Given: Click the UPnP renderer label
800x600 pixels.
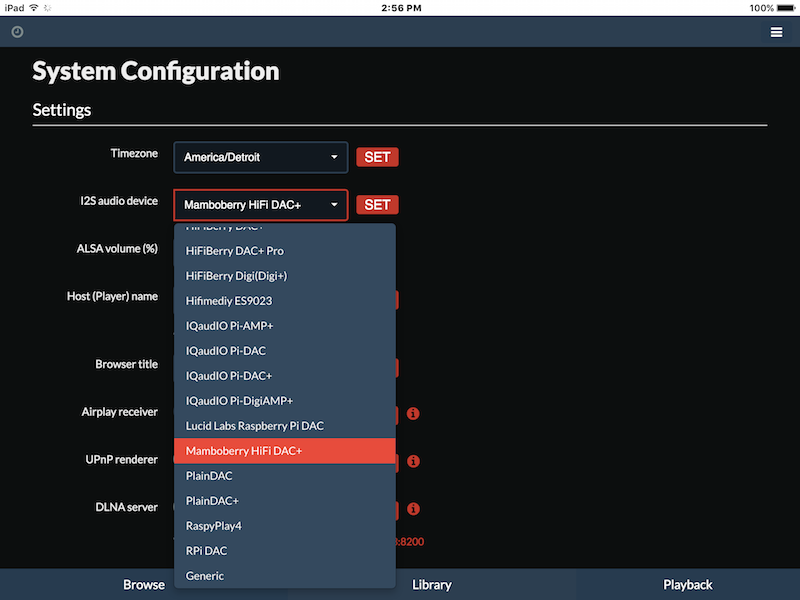Looking at the screenshot, I should 121,460.
